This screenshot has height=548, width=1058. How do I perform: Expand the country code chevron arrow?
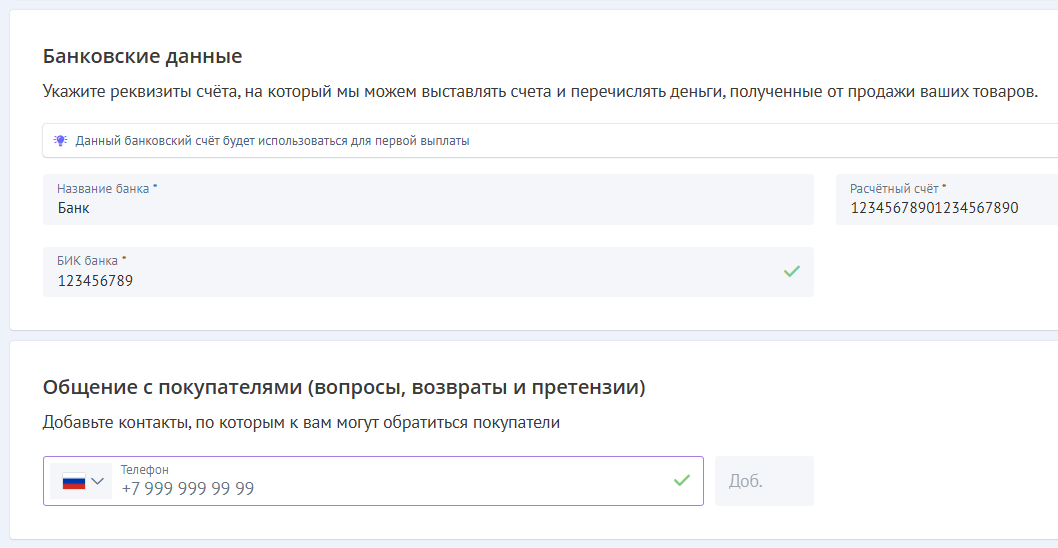[x=97, y=481]
